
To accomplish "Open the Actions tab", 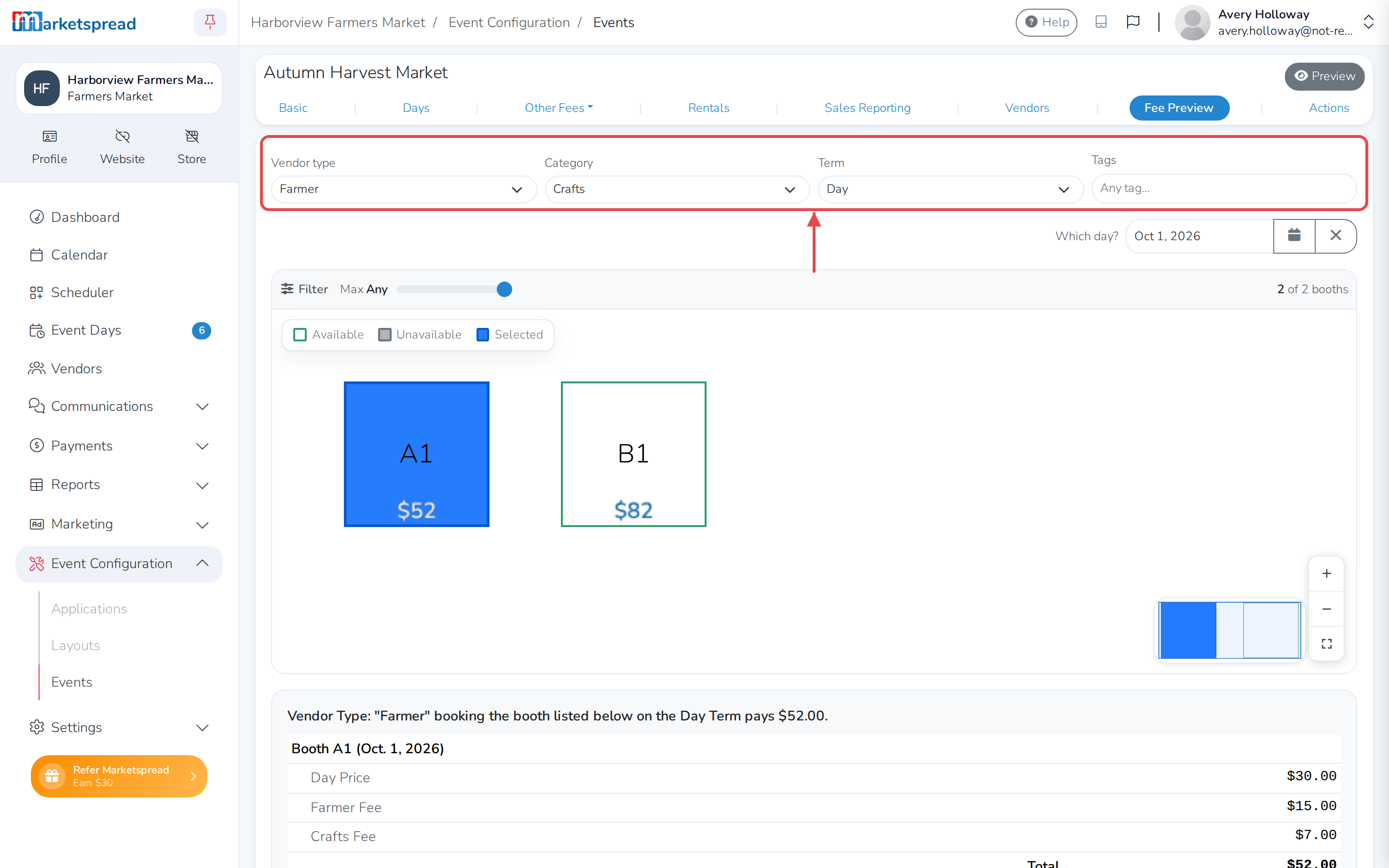I will click(1328, 108).
